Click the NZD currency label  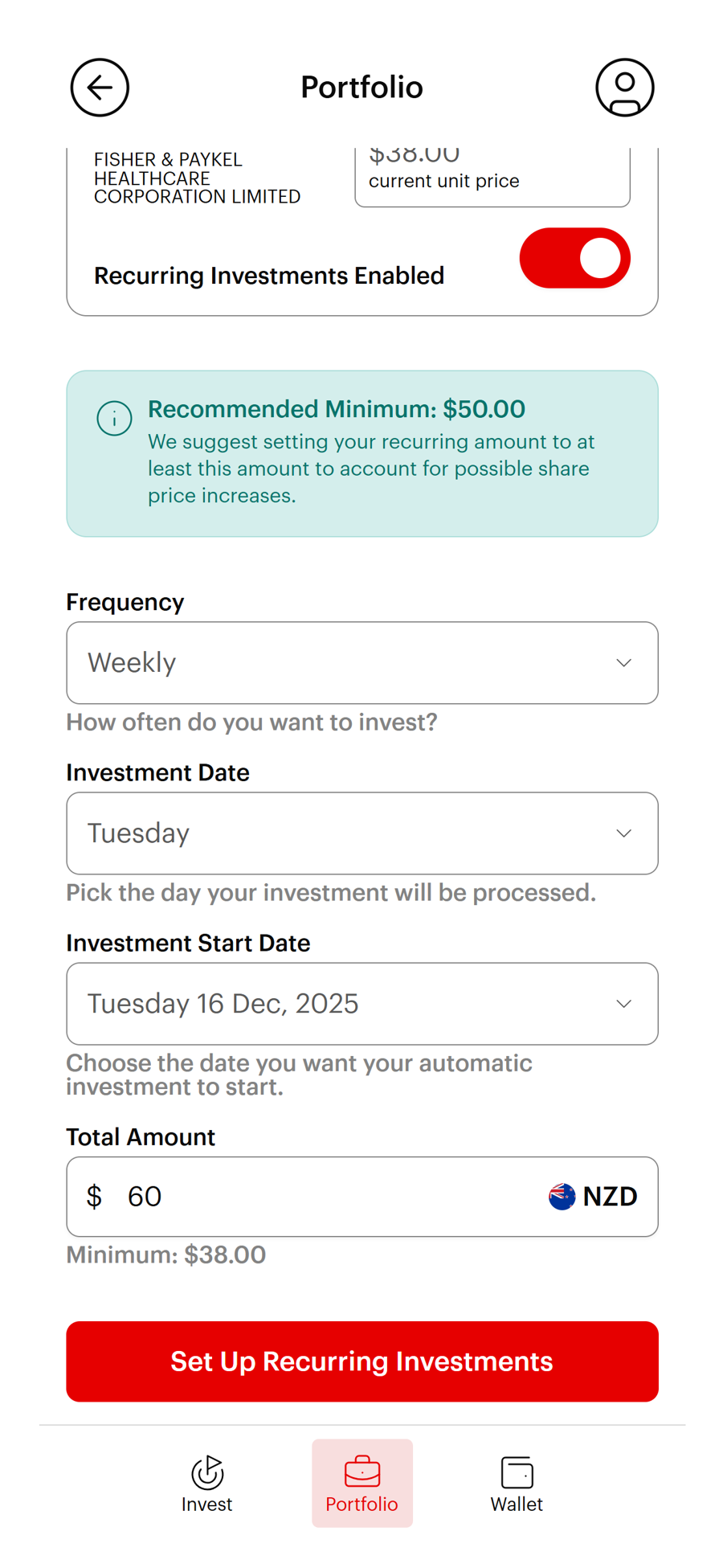coord(611,1197)
